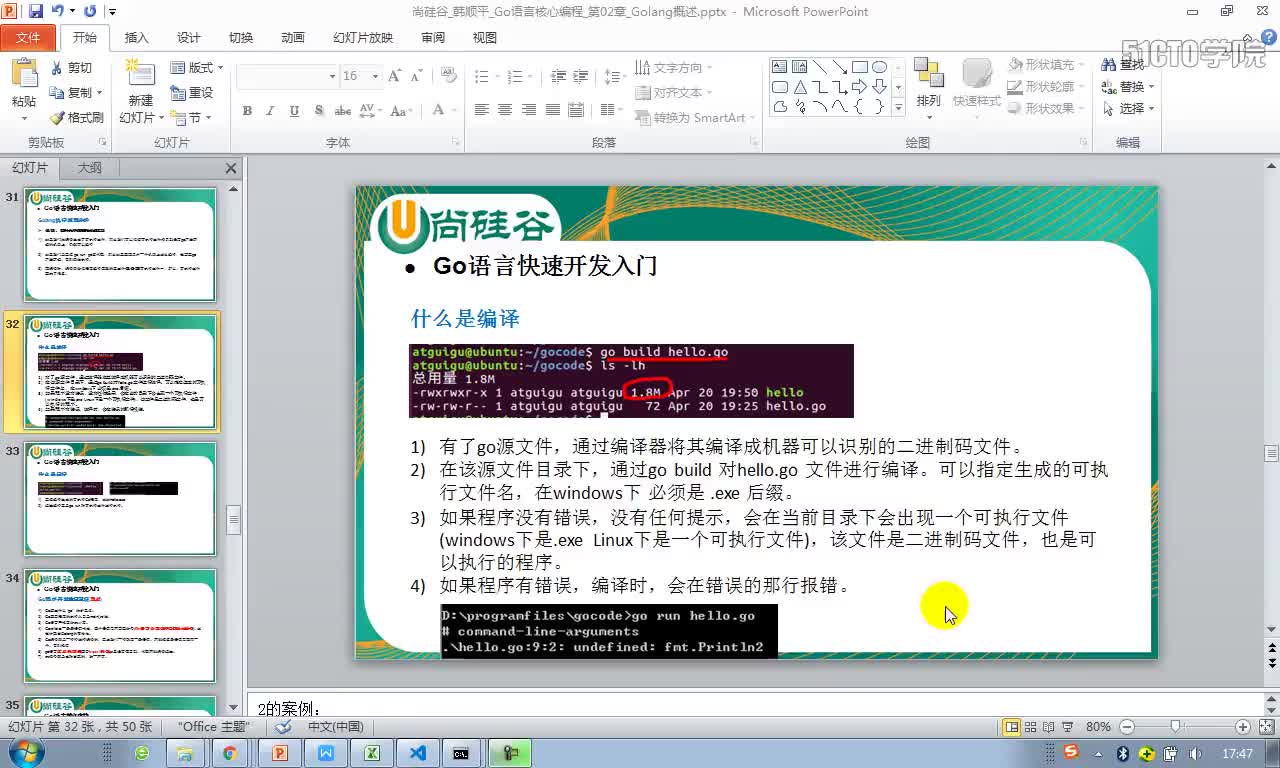Image resolution: width=1280 pixels, height=768 pixels.
Task: Switch to the Insert (插入) tab
Action: (x=136, y=37)
